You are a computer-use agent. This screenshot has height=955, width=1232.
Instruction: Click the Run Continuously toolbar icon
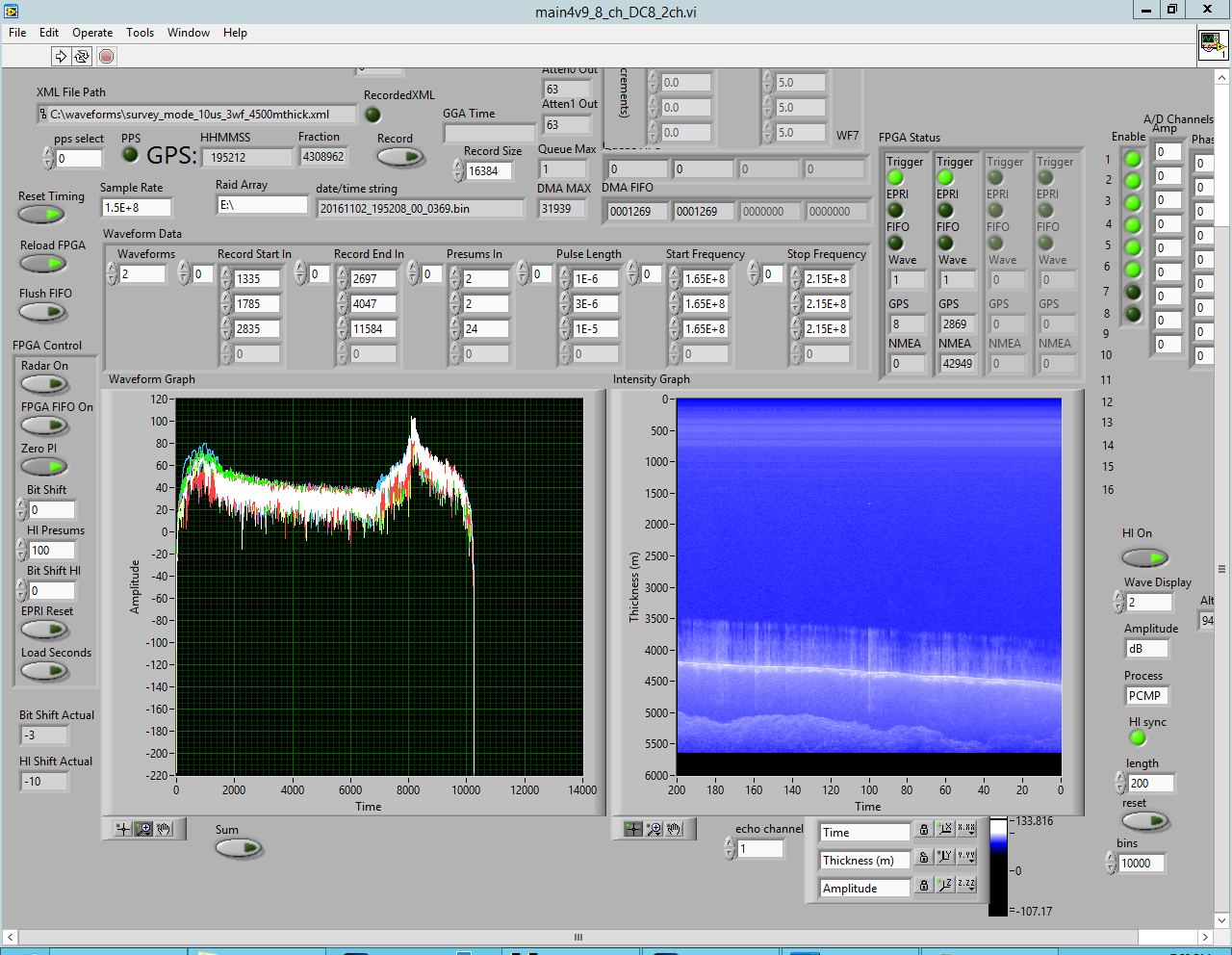pos(82,57)
